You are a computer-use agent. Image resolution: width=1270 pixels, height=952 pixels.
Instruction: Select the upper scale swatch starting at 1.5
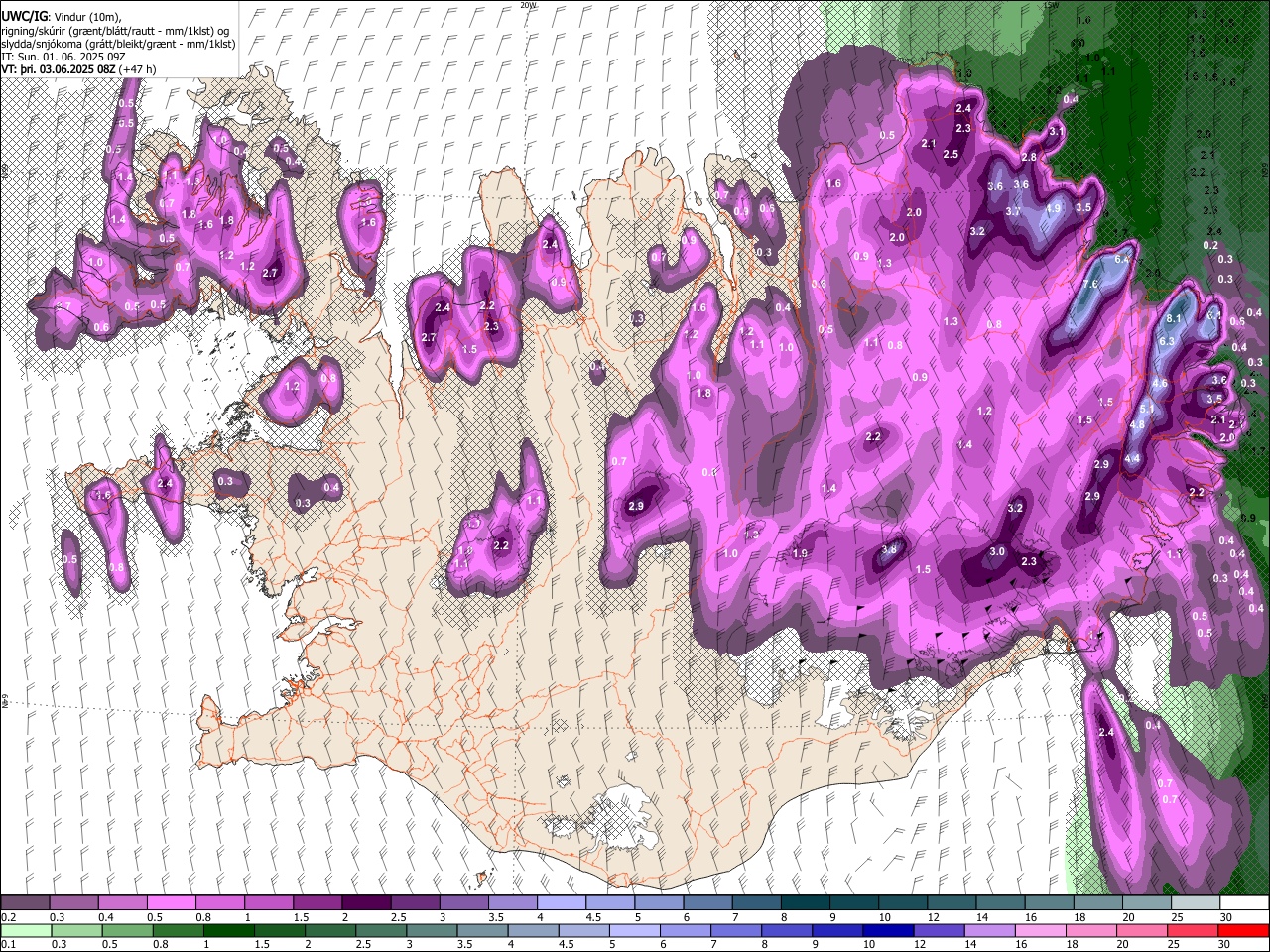[x=317, y=903]
